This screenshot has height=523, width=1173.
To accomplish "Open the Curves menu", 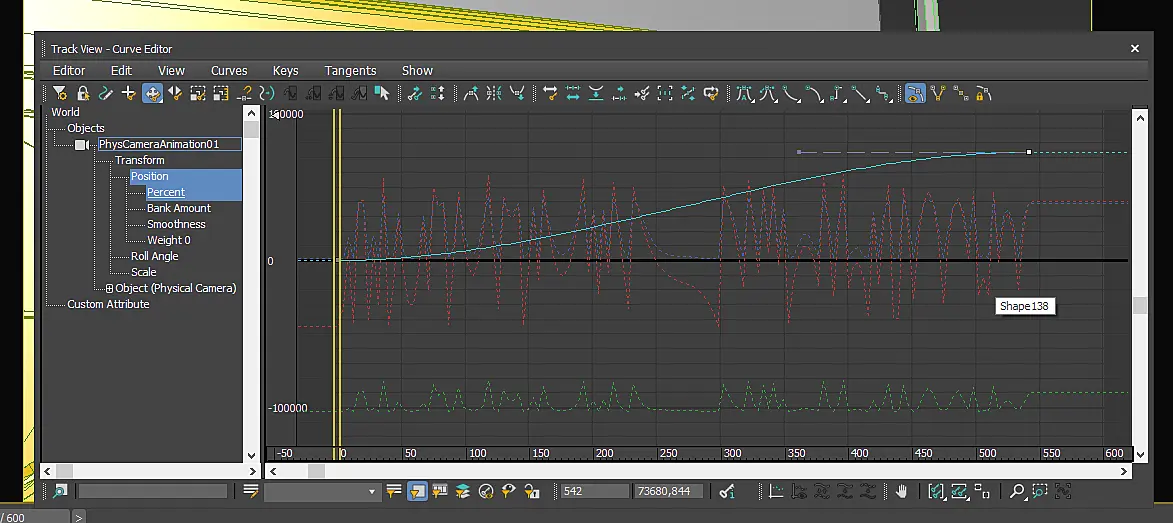I will pyautogui.click(x=229, y=70).
